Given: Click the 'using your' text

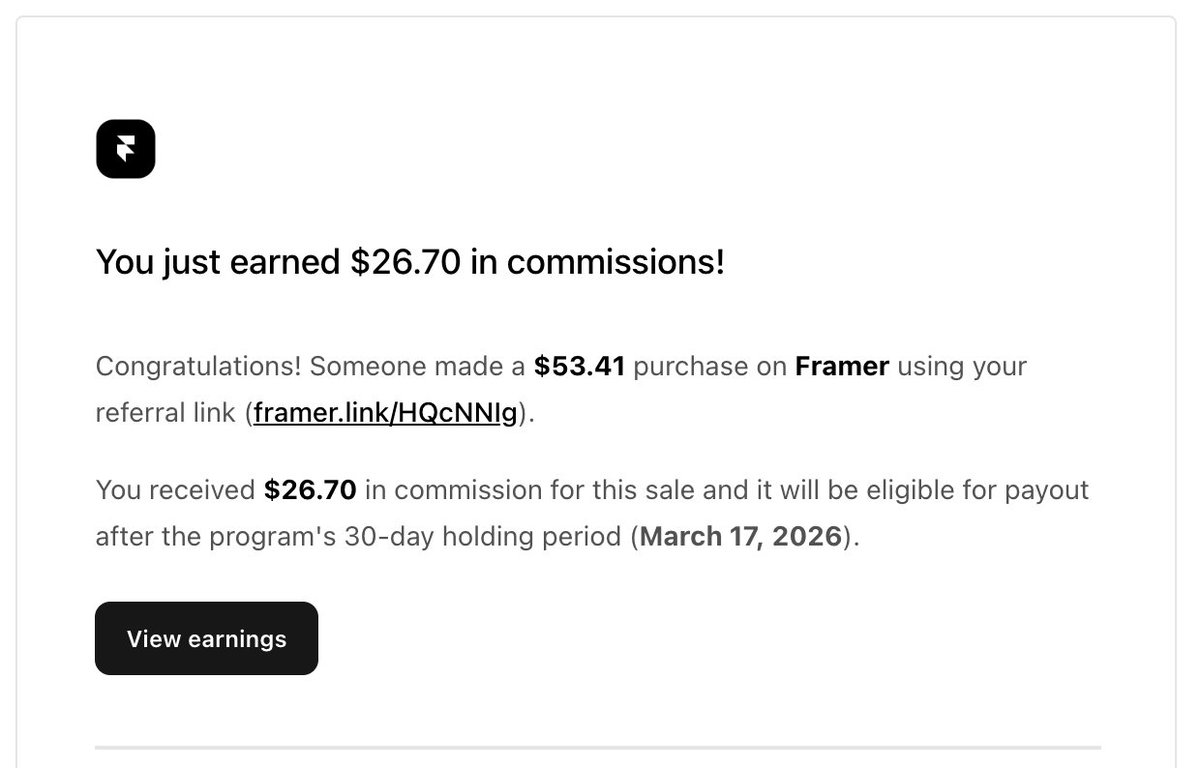Looking at the screenshot, I should click(x=962, y=366).
